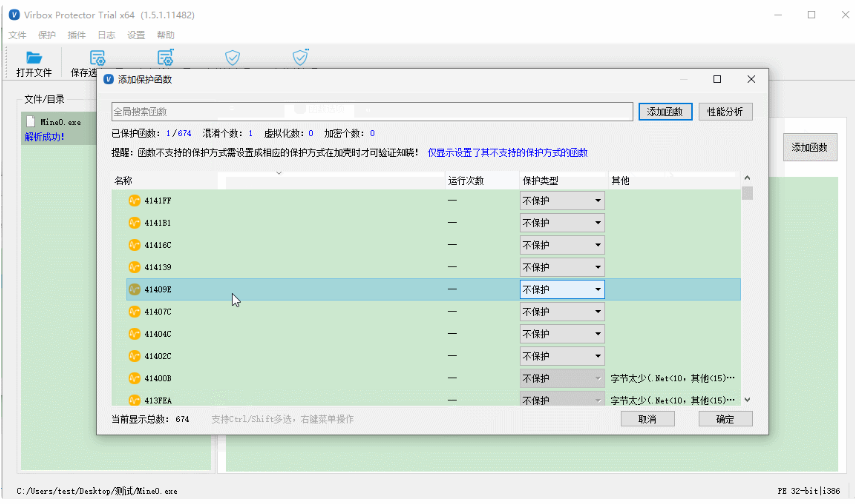
Task: Open the 帮助 menu
Action: point(166,35)
